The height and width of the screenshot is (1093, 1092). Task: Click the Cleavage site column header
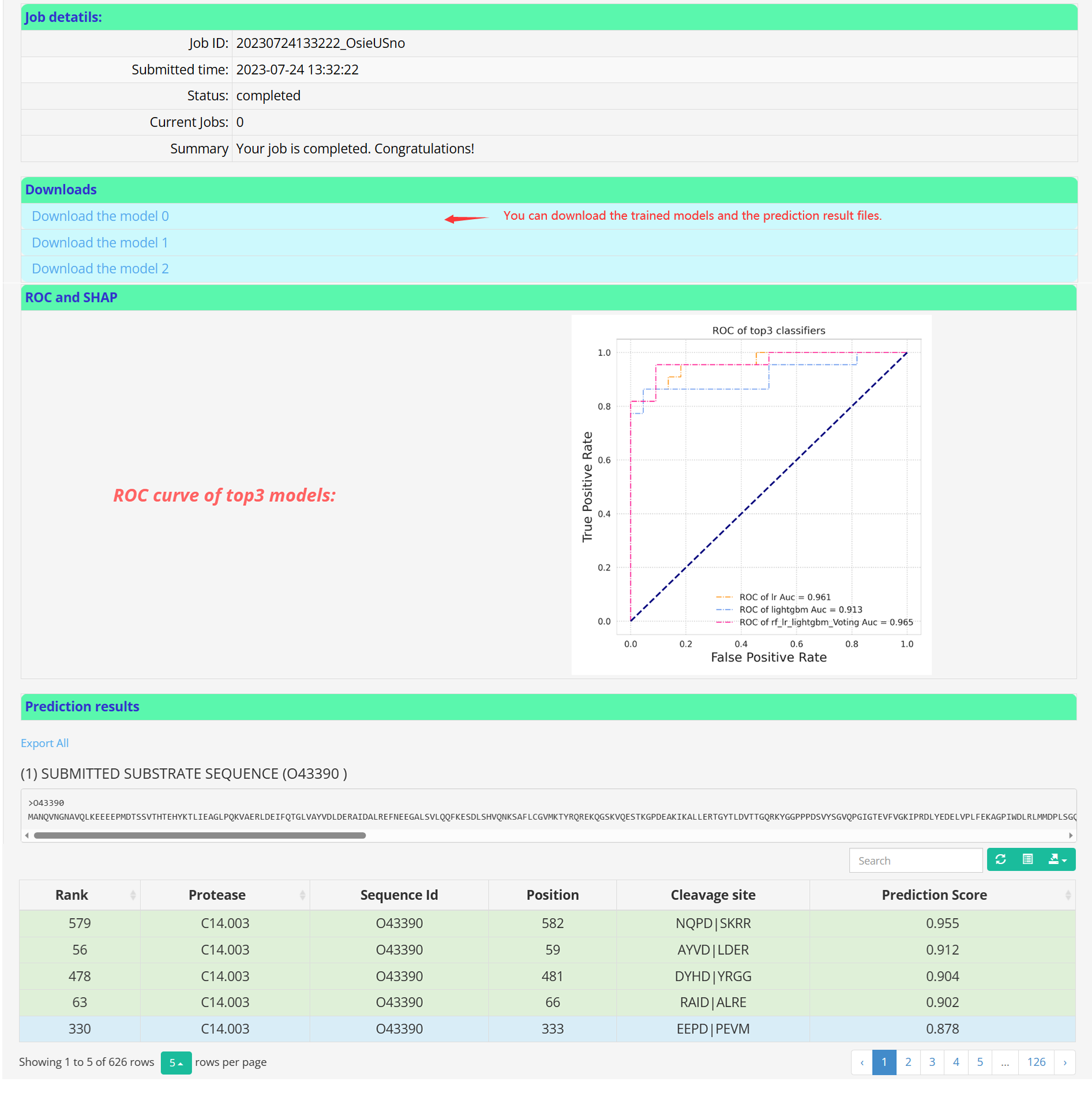click(x=713, y=895)
